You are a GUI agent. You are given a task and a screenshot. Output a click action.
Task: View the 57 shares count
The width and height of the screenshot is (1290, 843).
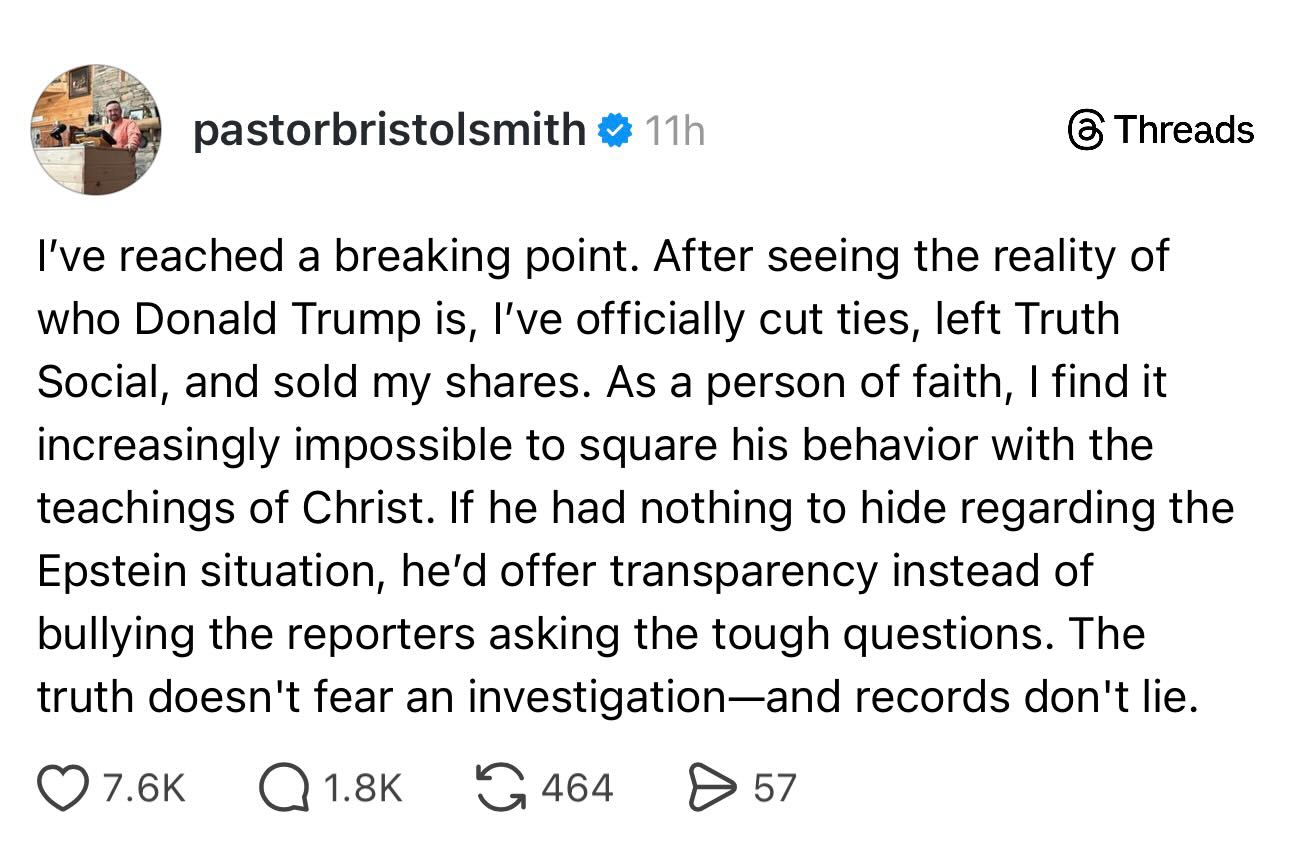775,788
